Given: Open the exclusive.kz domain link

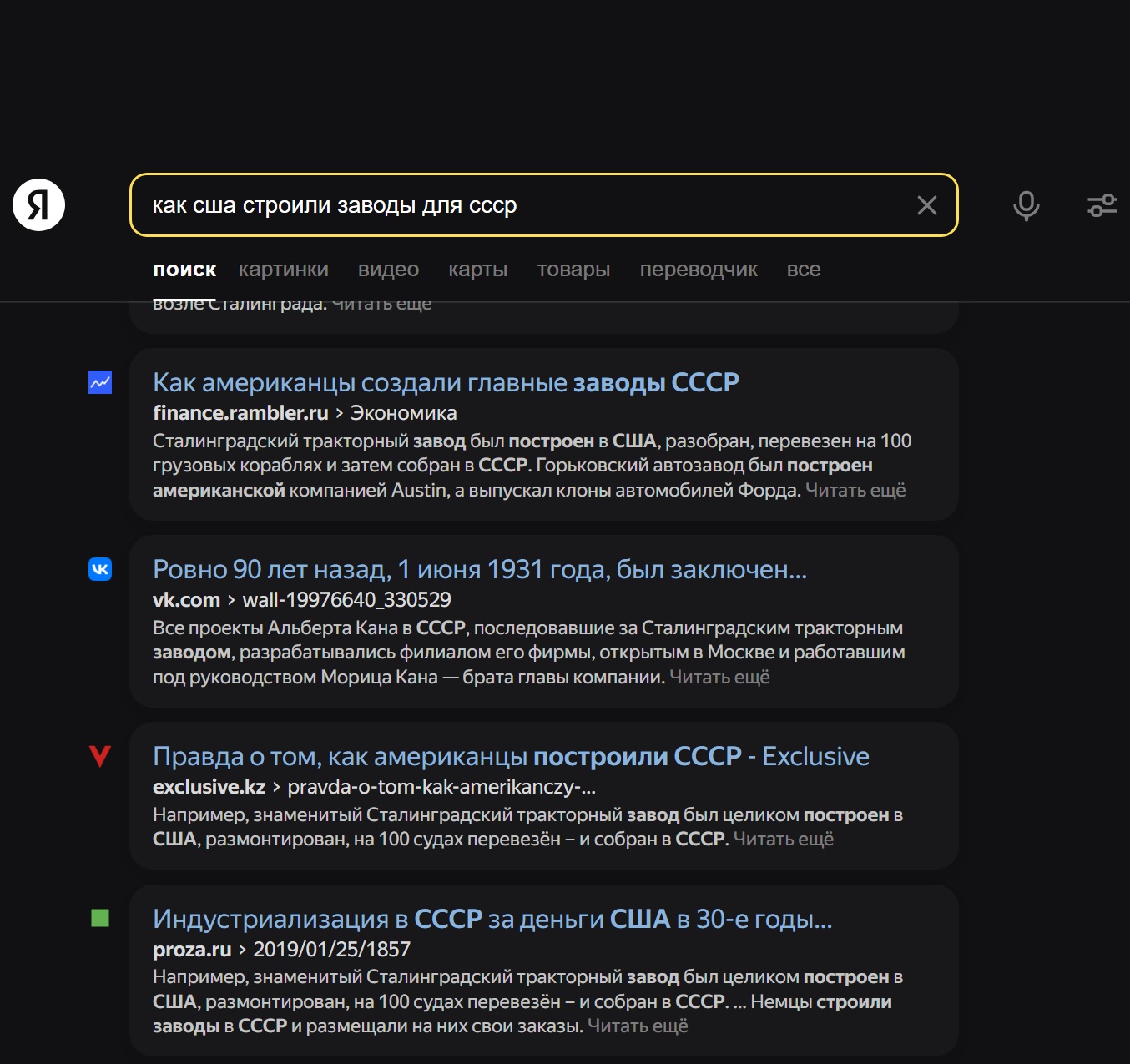Looking at the screenshot, I should 209,787.
